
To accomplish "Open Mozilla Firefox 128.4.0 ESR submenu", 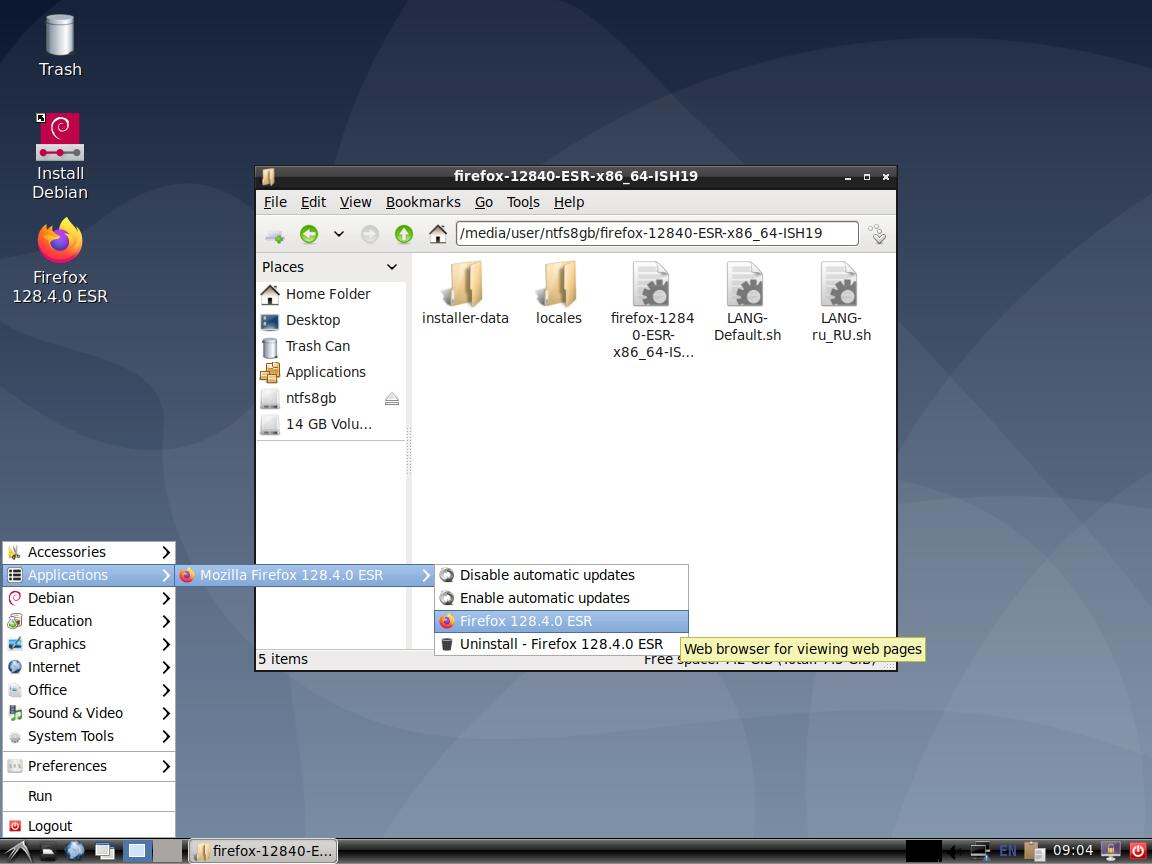I will pos(304,575).
